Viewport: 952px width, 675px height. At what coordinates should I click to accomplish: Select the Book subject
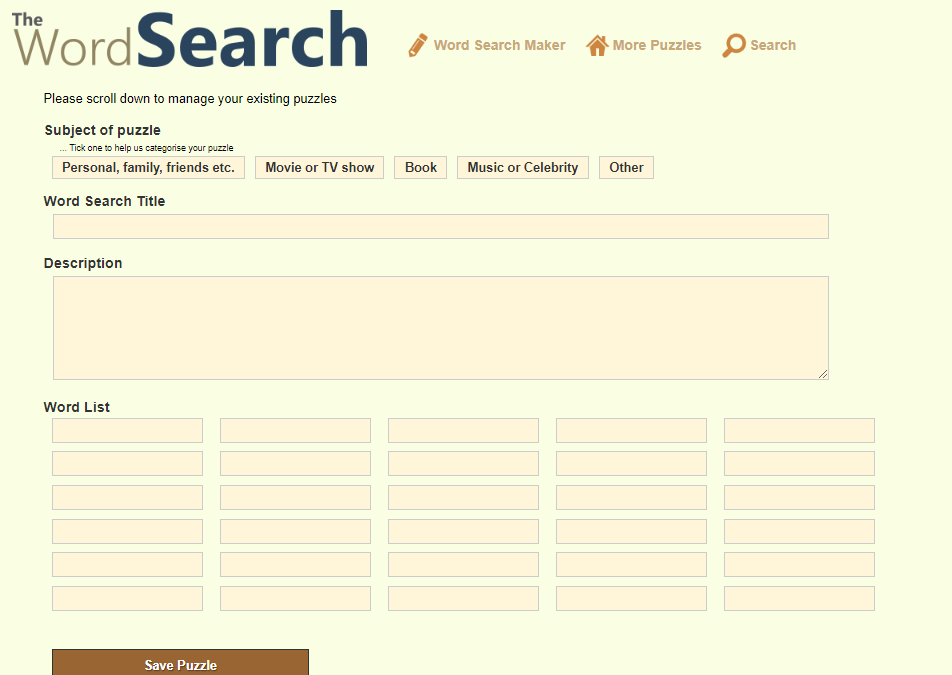pyautogui.click(x=420, y=167)
